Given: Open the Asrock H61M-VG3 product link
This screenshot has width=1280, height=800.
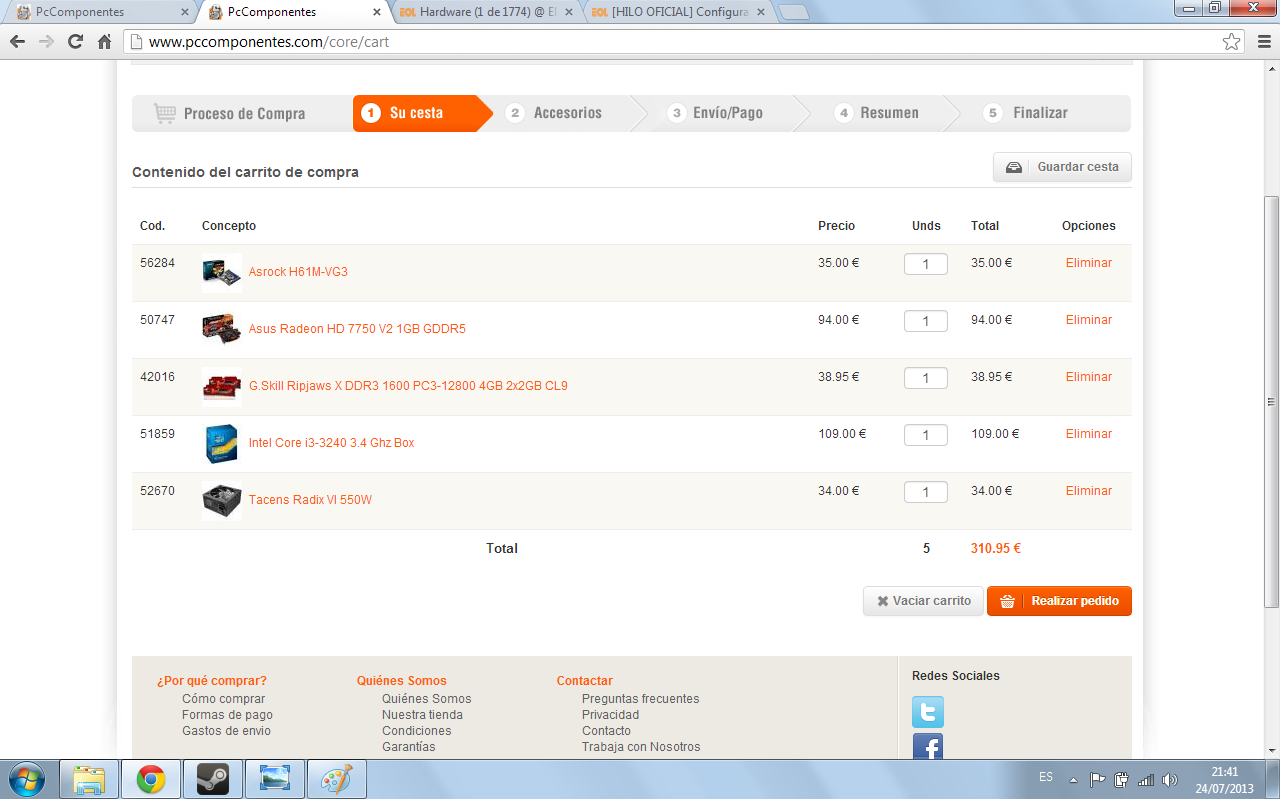Looking at the screenshot, I should pos(298,272).
